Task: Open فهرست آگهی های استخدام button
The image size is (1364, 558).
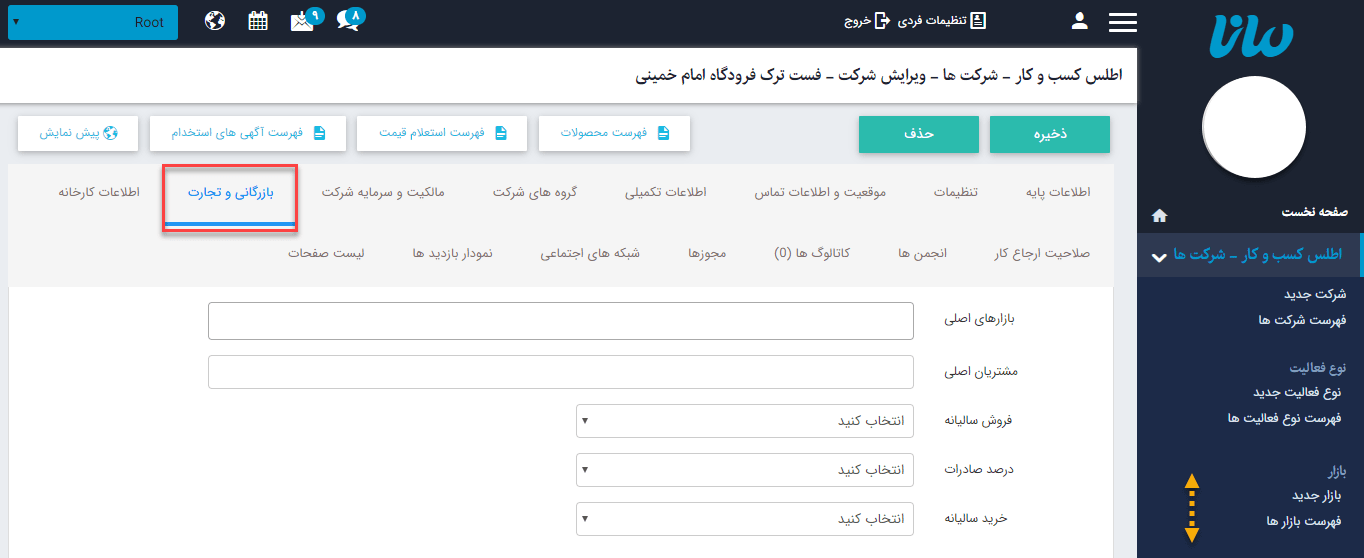Action: point(248,133)
